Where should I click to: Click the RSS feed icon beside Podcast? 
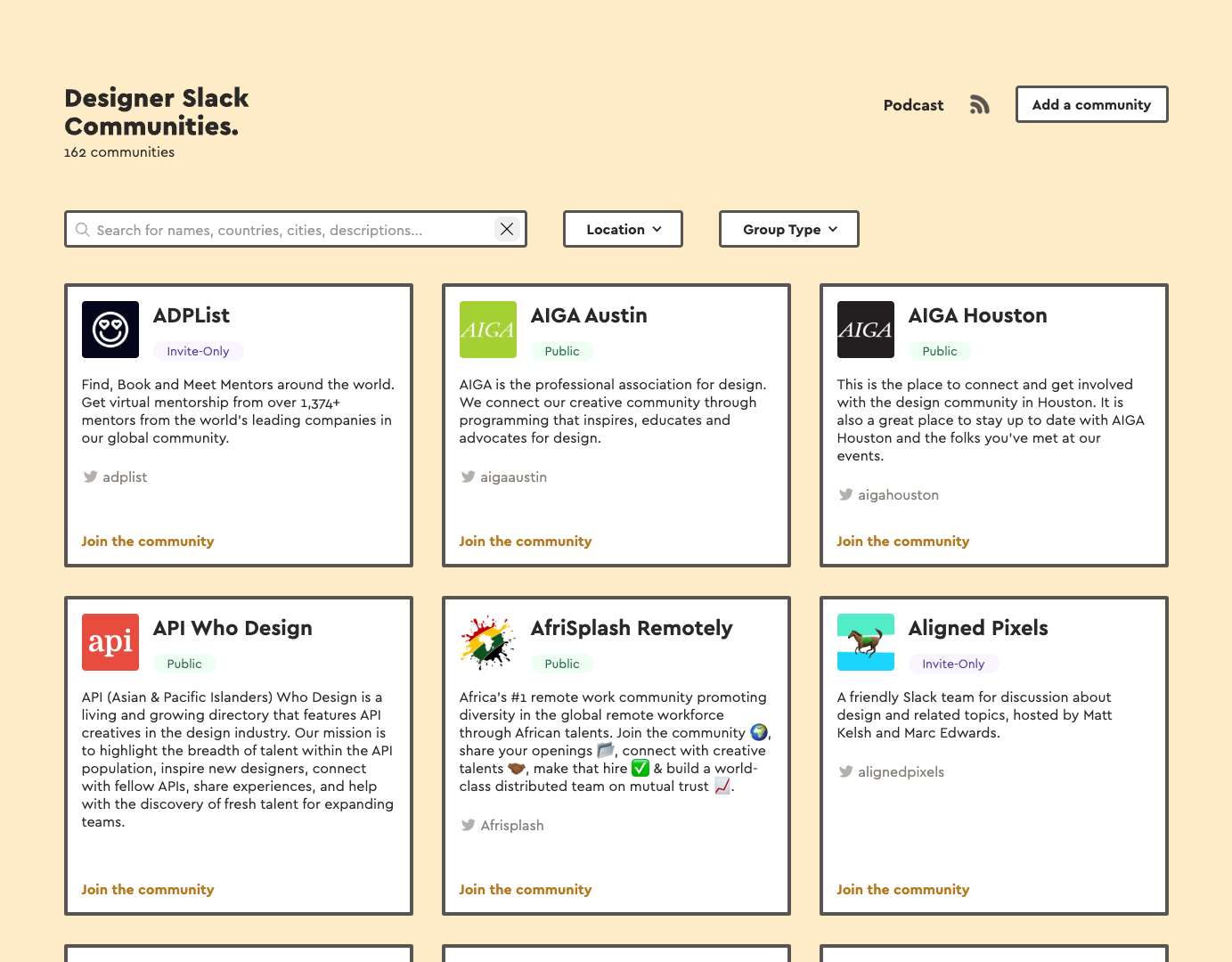pyautogui.click(x=979, y=104)
